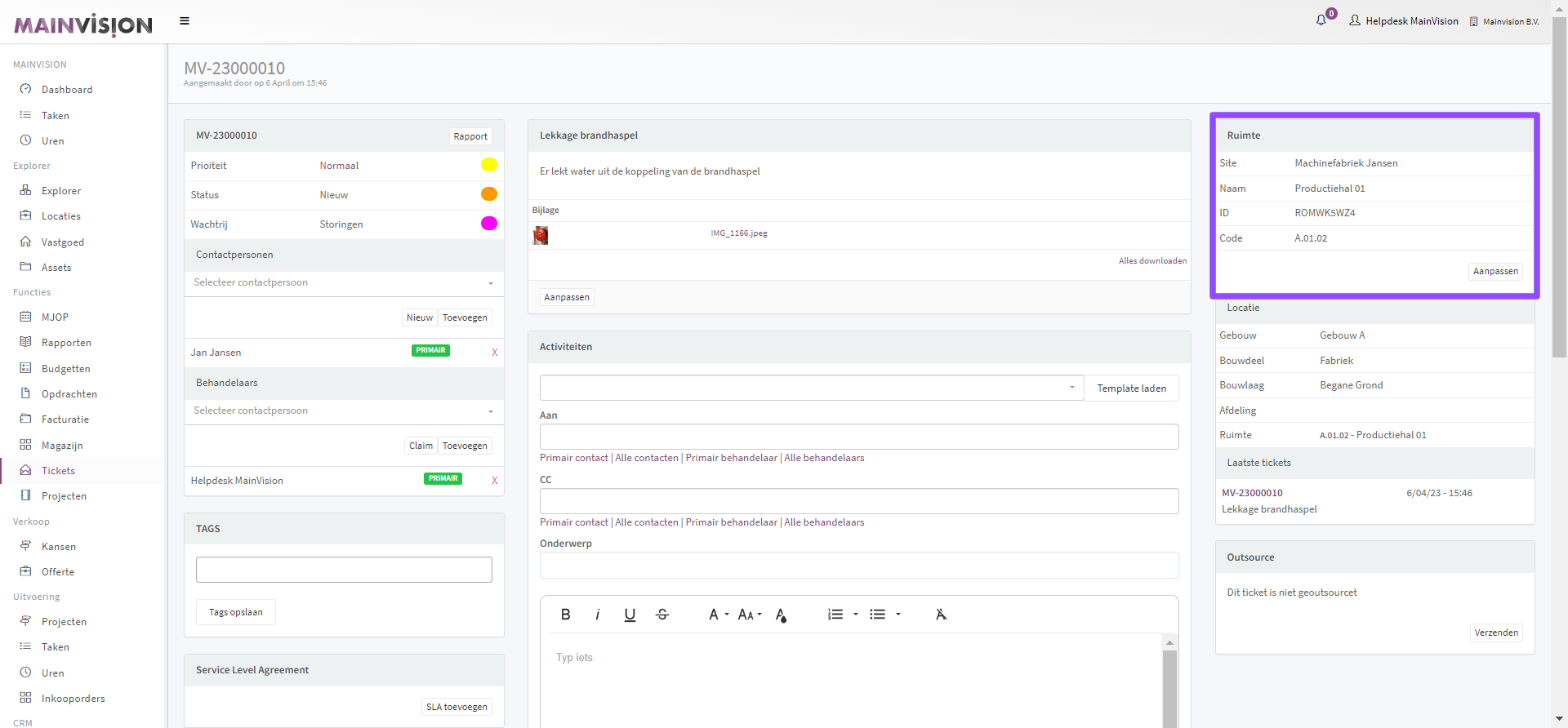Click the yellow priority color dot
This screenshot has width=1568, height=728.
[x=489, y=165]
